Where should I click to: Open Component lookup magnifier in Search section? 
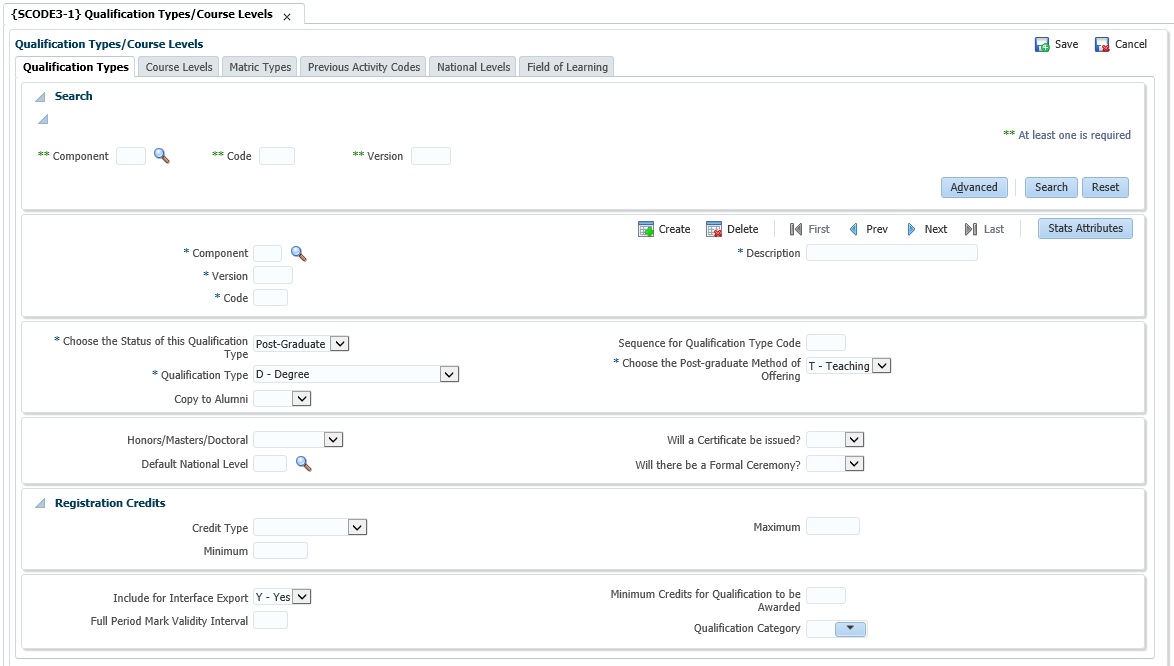pyautogui.click(x=161, y=156)
